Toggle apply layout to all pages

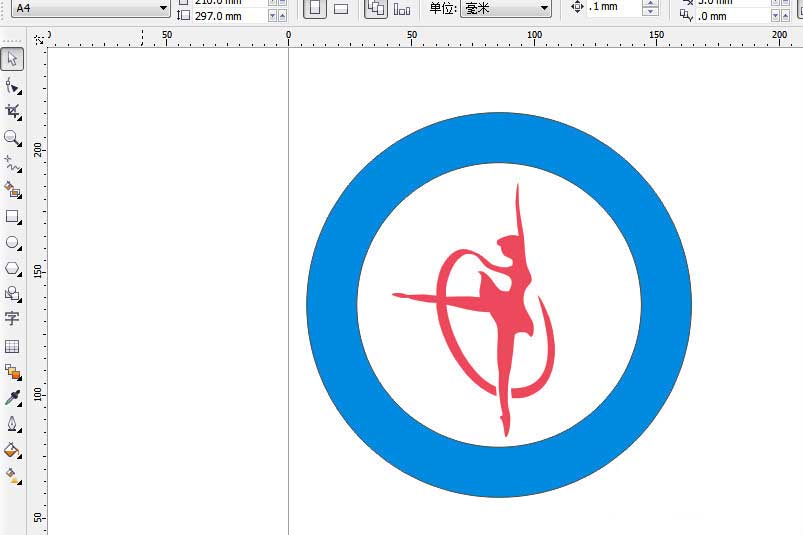(x=375, y=8)
